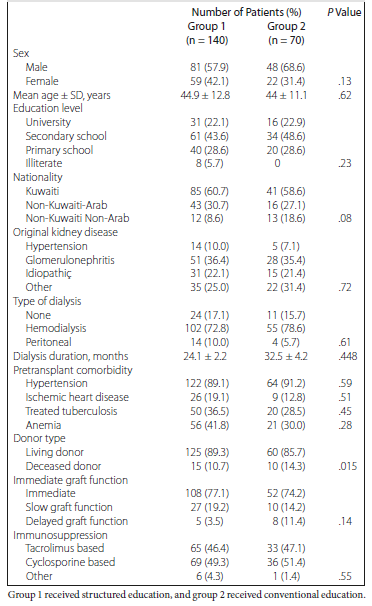The image size is (372, 606).
Task: Select the Illiterate row label
Action: tap(44, 163)
